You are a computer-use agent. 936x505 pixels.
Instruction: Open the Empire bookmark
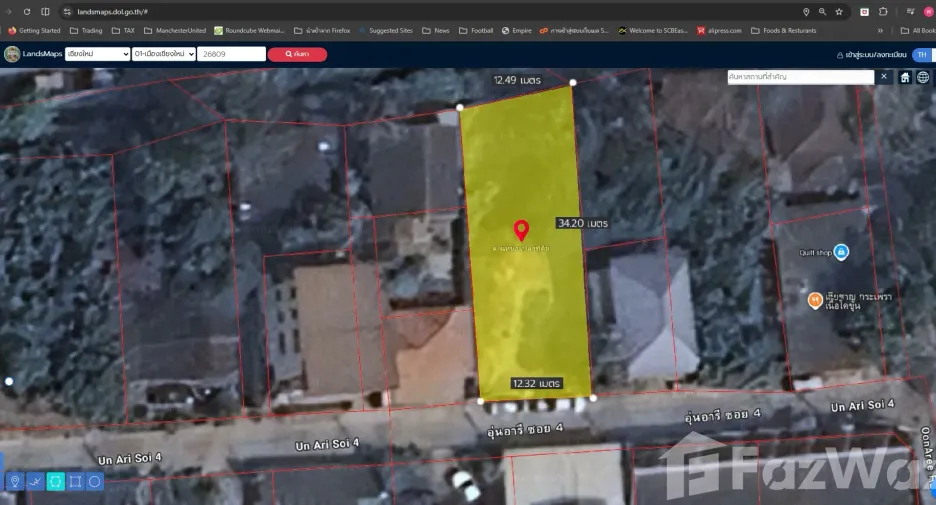[x=516, y=30]
